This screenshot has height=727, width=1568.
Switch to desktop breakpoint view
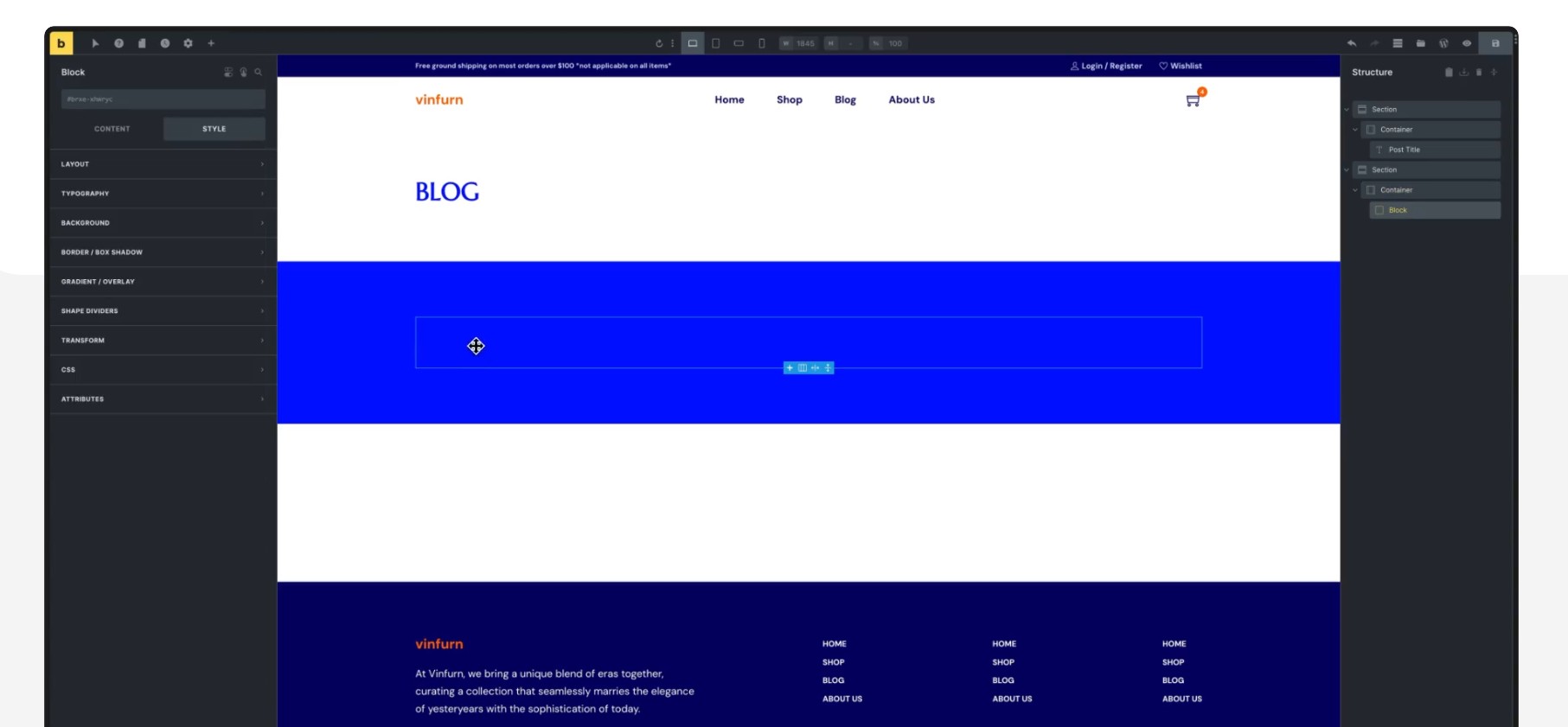pyautogui.click(x=693, y=43)
